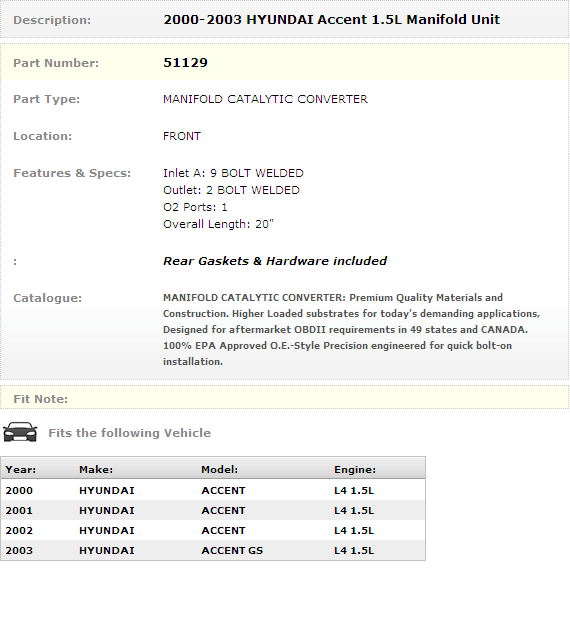This screenshot has width=570, height=625.
Task: Click the Location label
Action: tap(43, 136)
